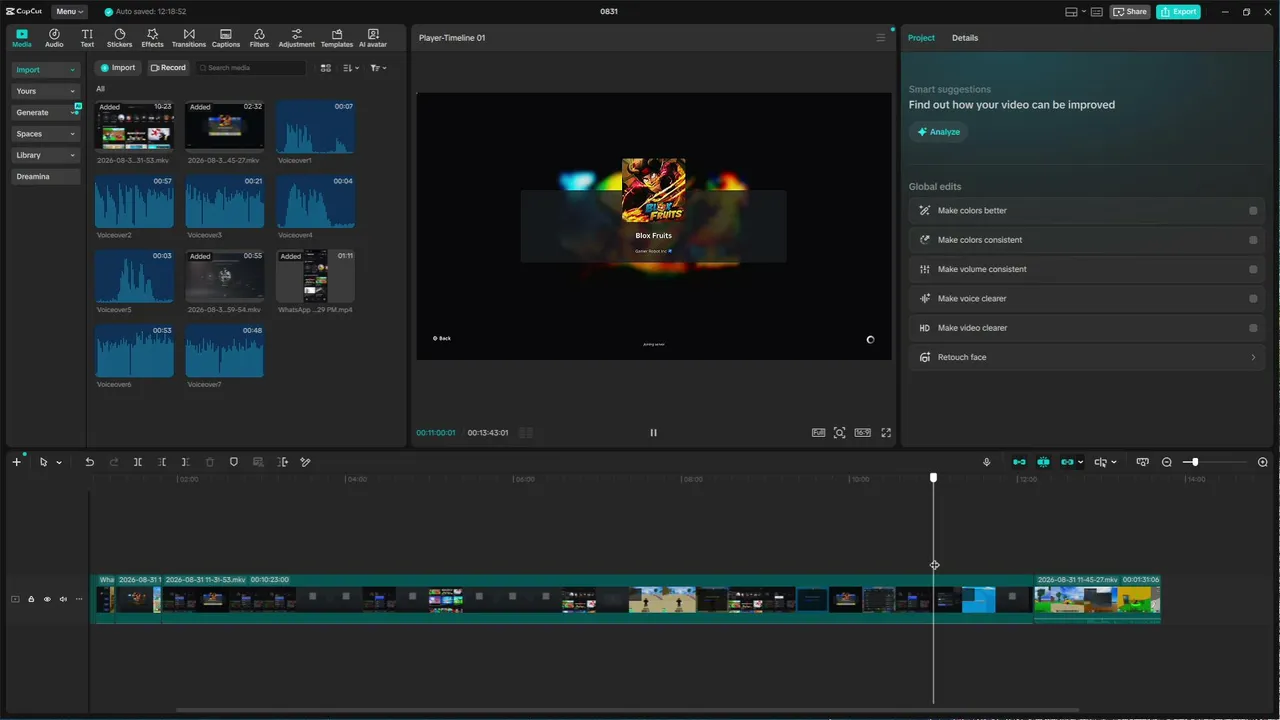The height and width of the screenshot is (720, 1280).
Task: Open the keyboard shortcuts icon in title bar
Action: tap(1097, 12)
